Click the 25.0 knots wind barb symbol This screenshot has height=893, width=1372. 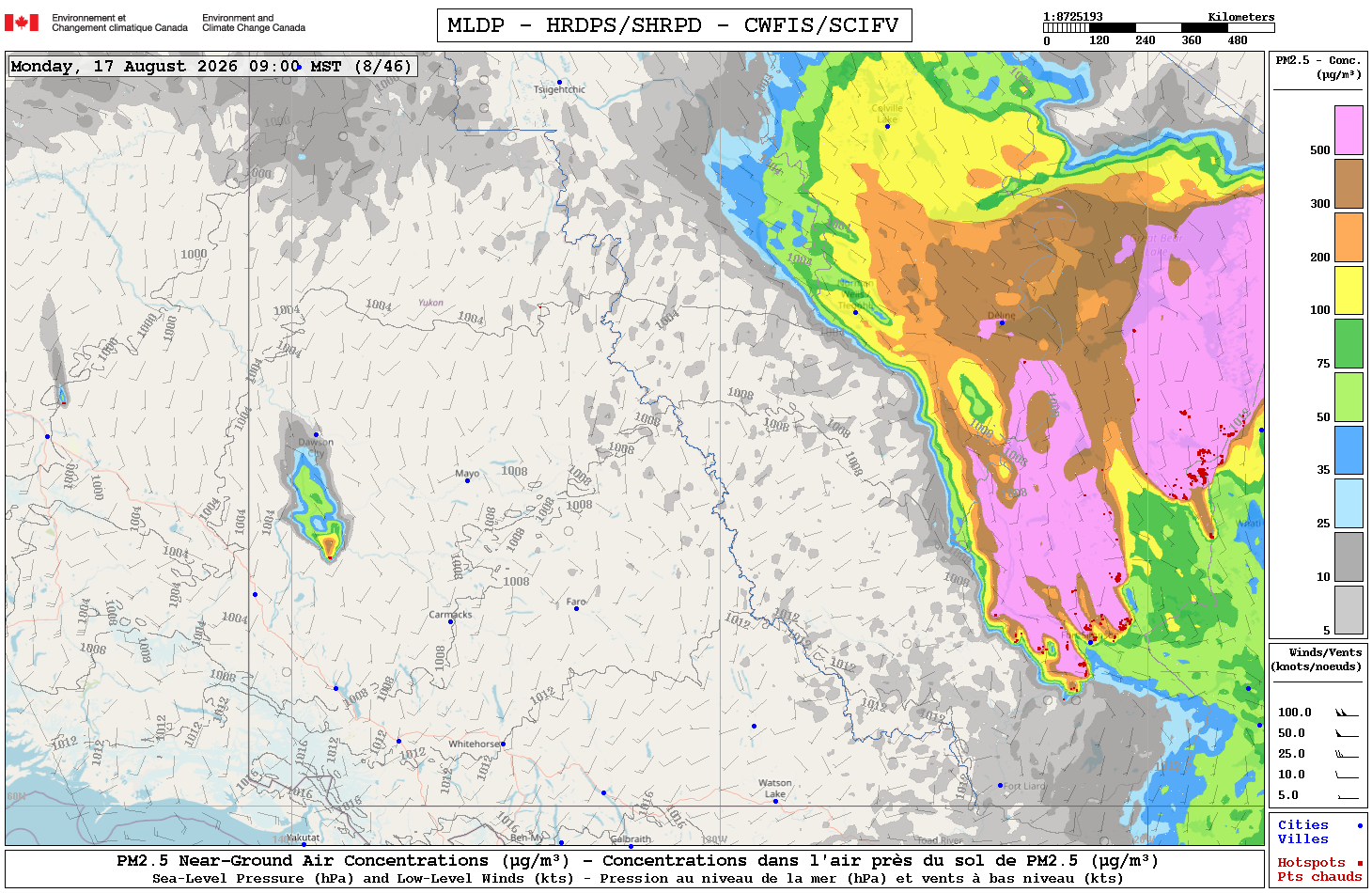1347,754
